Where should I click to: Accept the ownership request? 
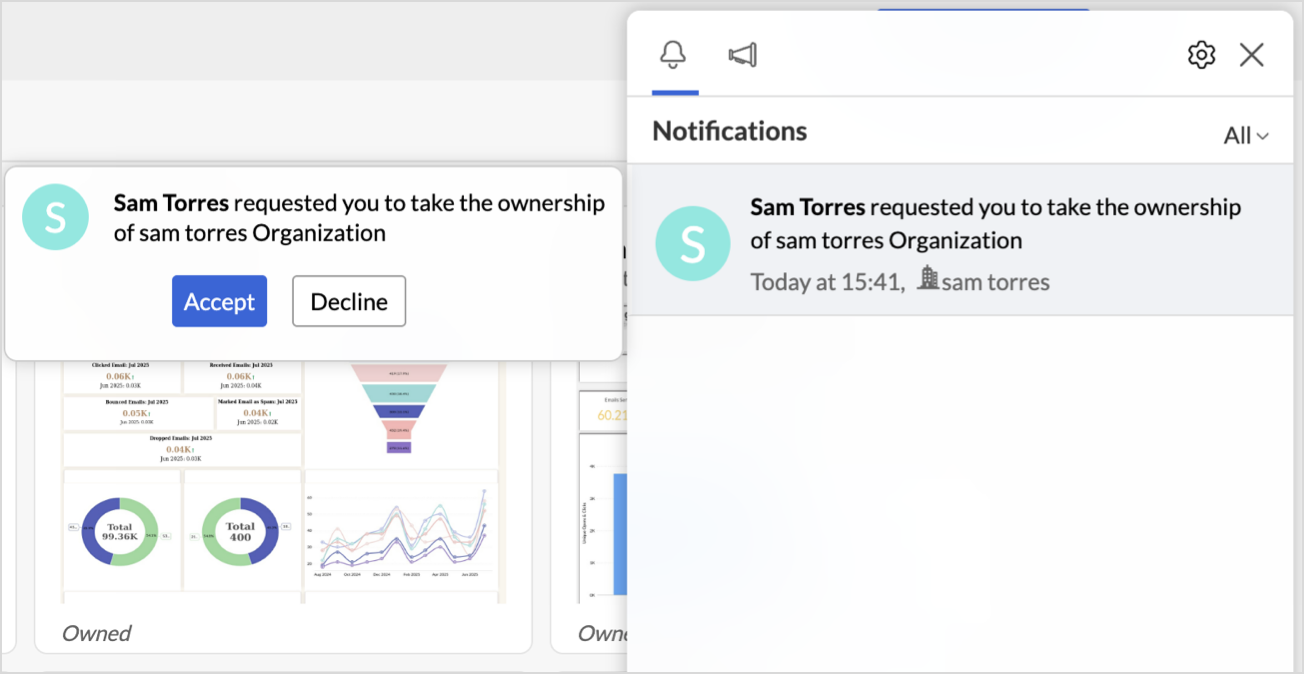(219, 301)
